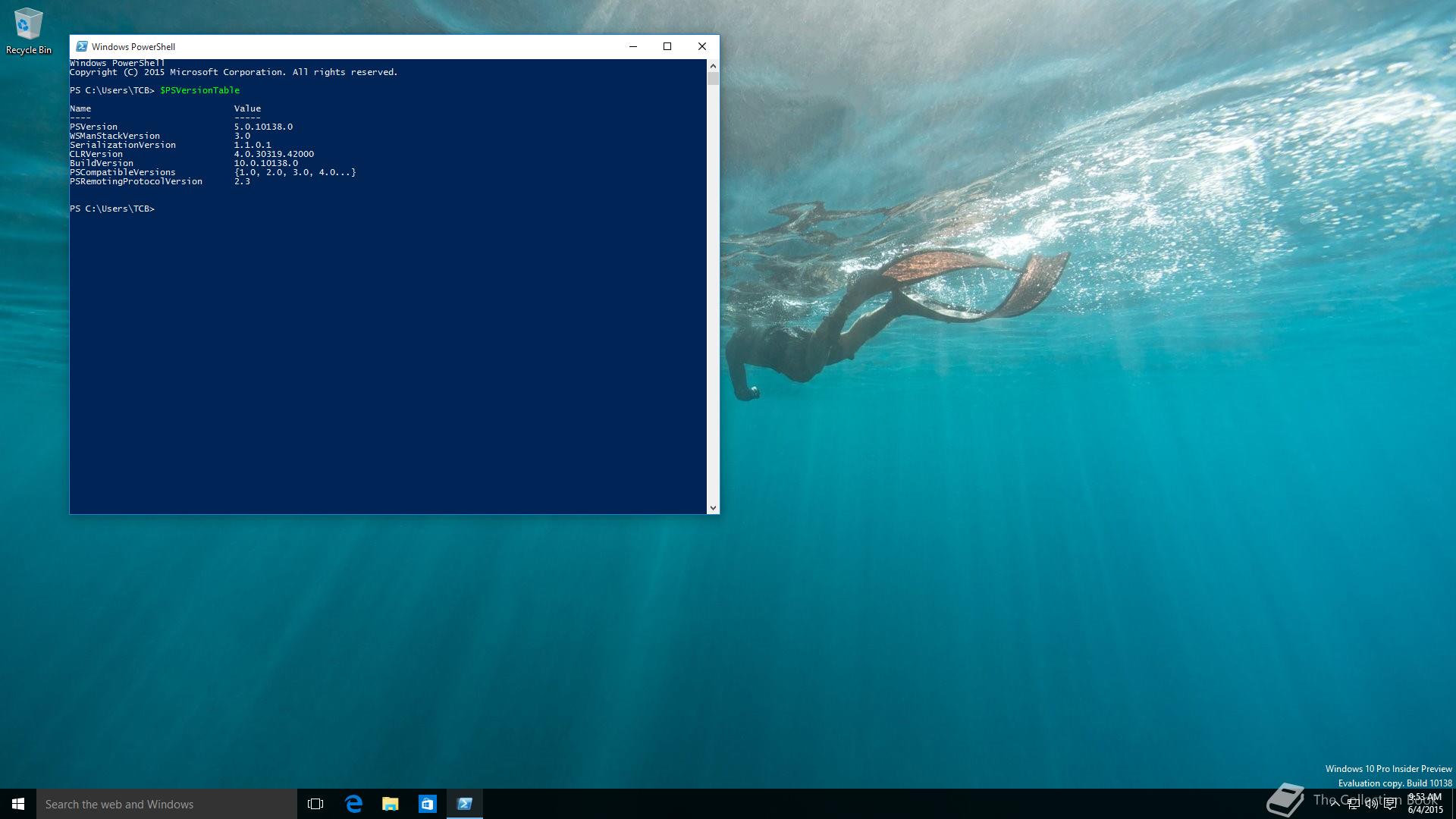Open the Store app from the taskbar
Viewport: 1456px width, 819px height.
coord(428,804)
